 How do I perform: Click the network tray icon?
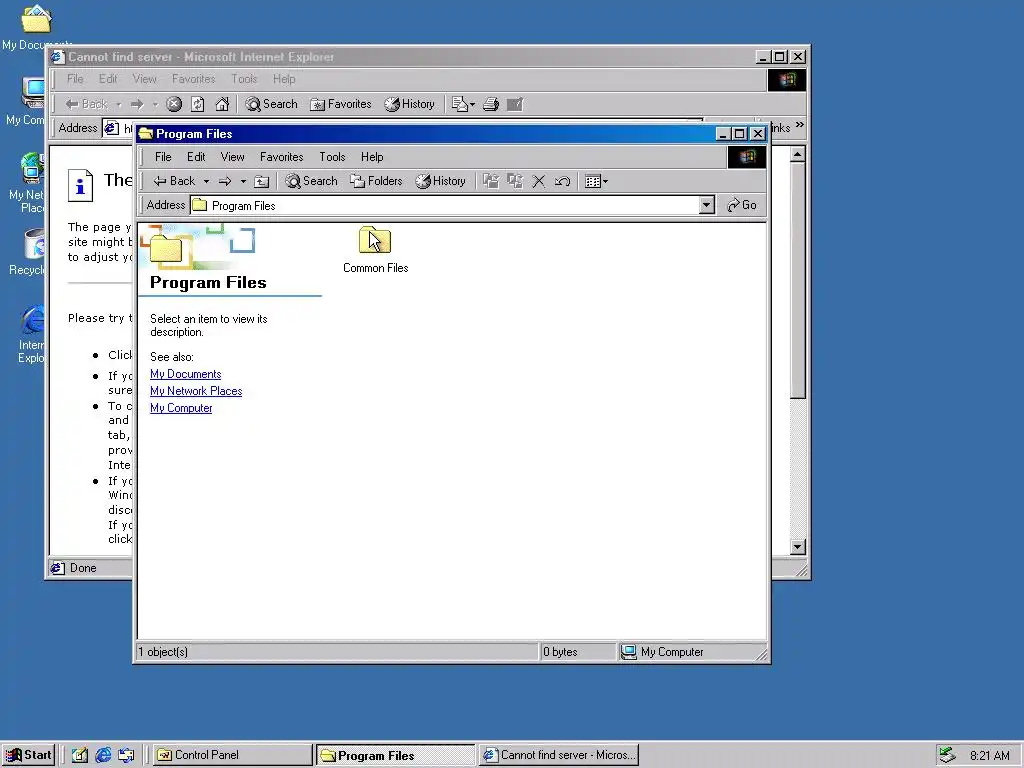click(x=947, y=755)
